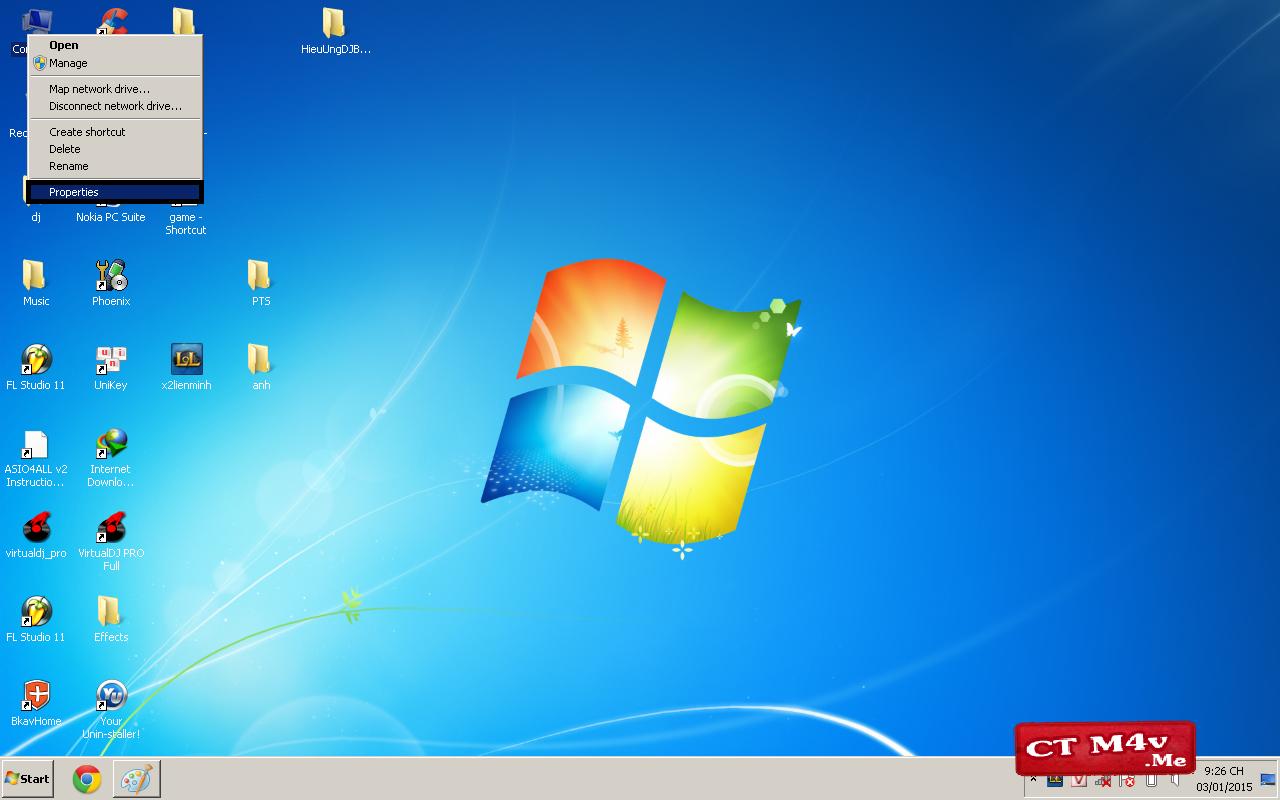
Task: Click the x2lienminh League icon
Action: (187, 360)
